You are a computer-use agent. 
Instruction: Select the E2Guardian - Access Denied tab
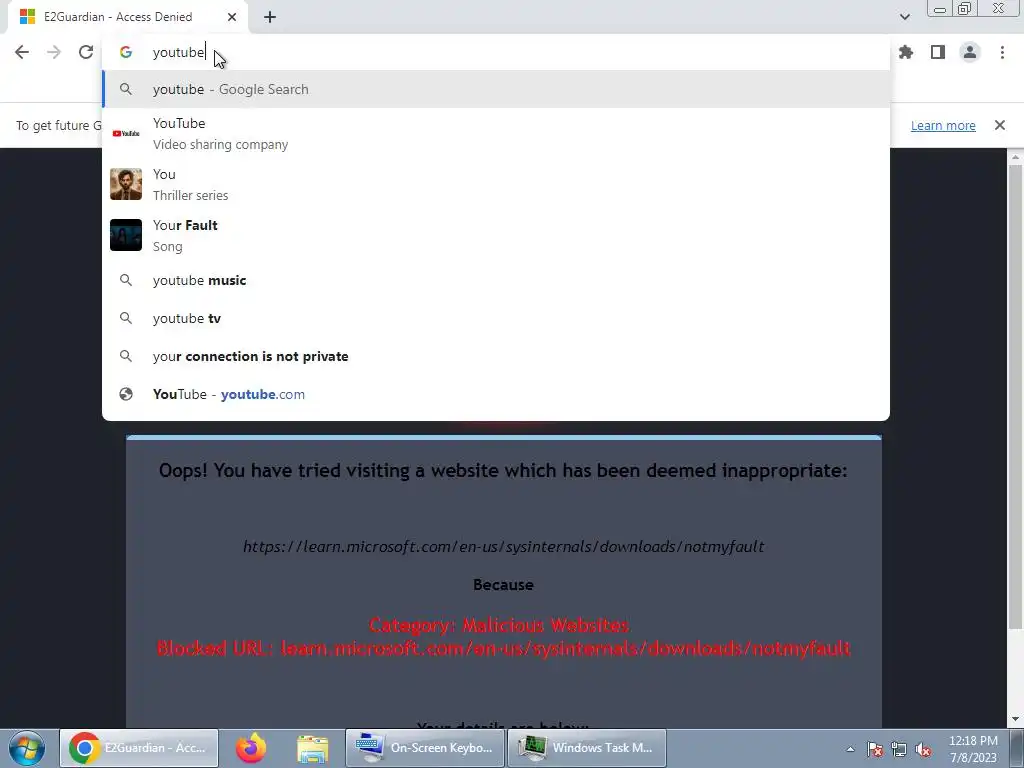coord(128,17)
